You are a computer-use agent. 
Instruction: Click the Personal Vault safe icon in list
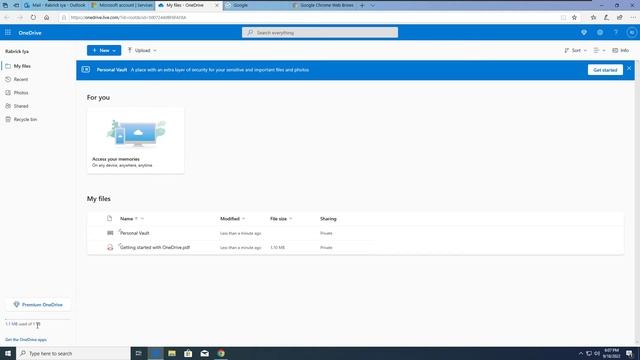110,233
